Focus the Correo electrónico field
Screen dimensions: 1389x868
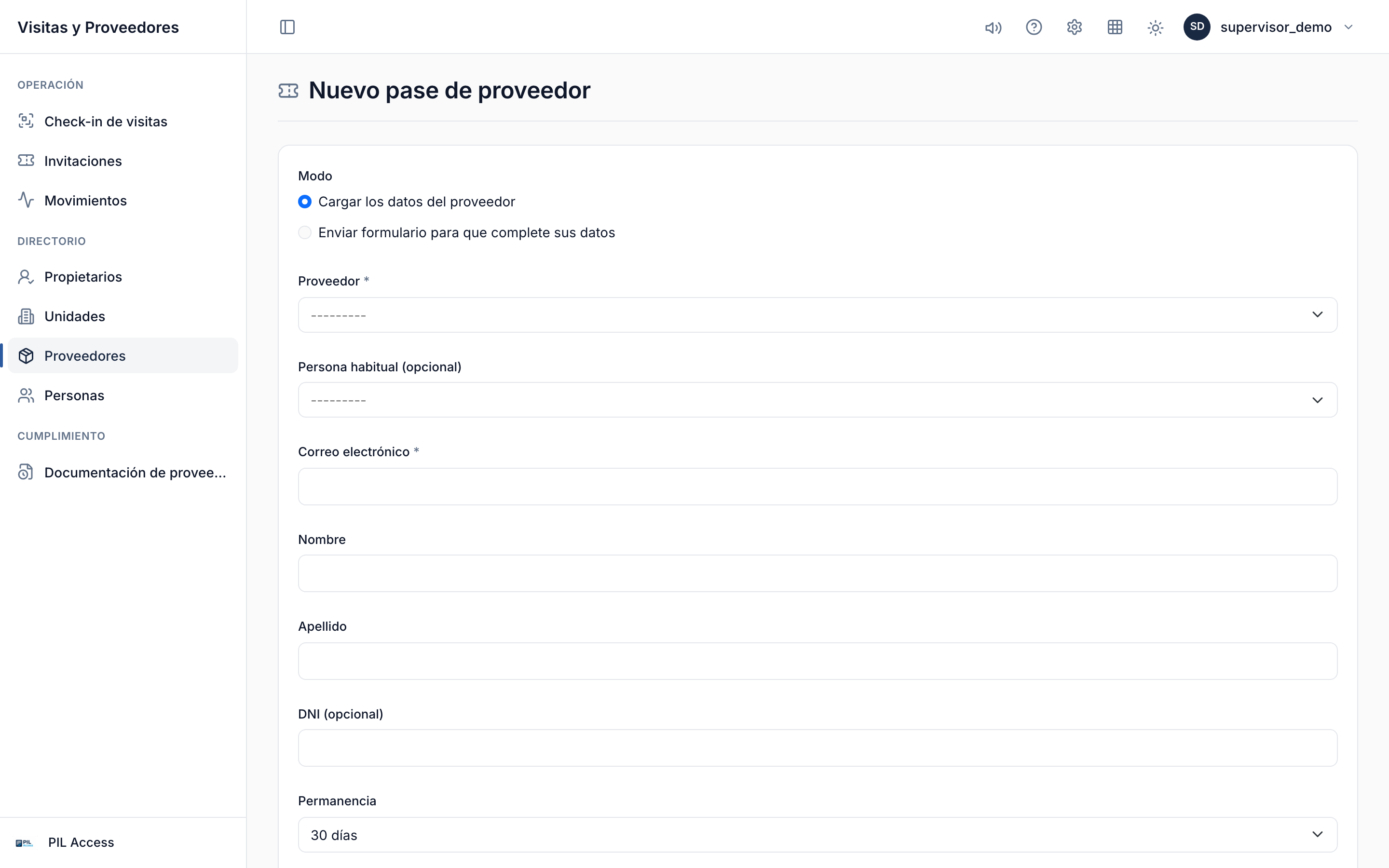[x=817, y=486]
